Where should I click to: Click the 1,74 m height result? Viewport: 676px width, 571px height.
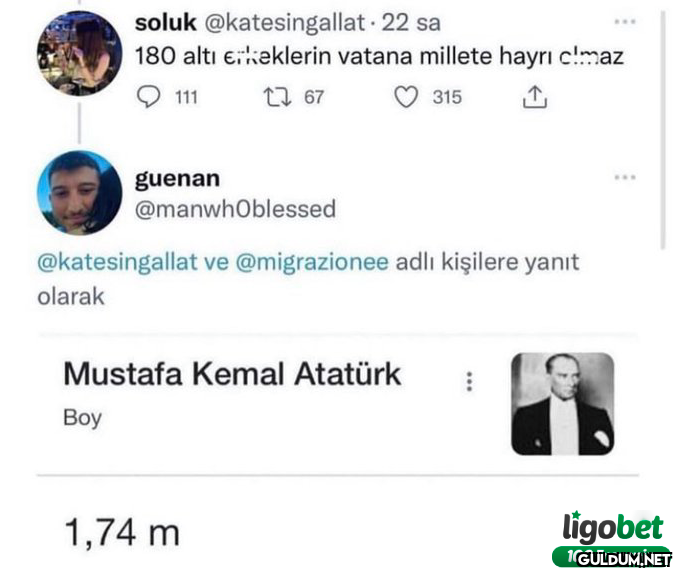122,533
